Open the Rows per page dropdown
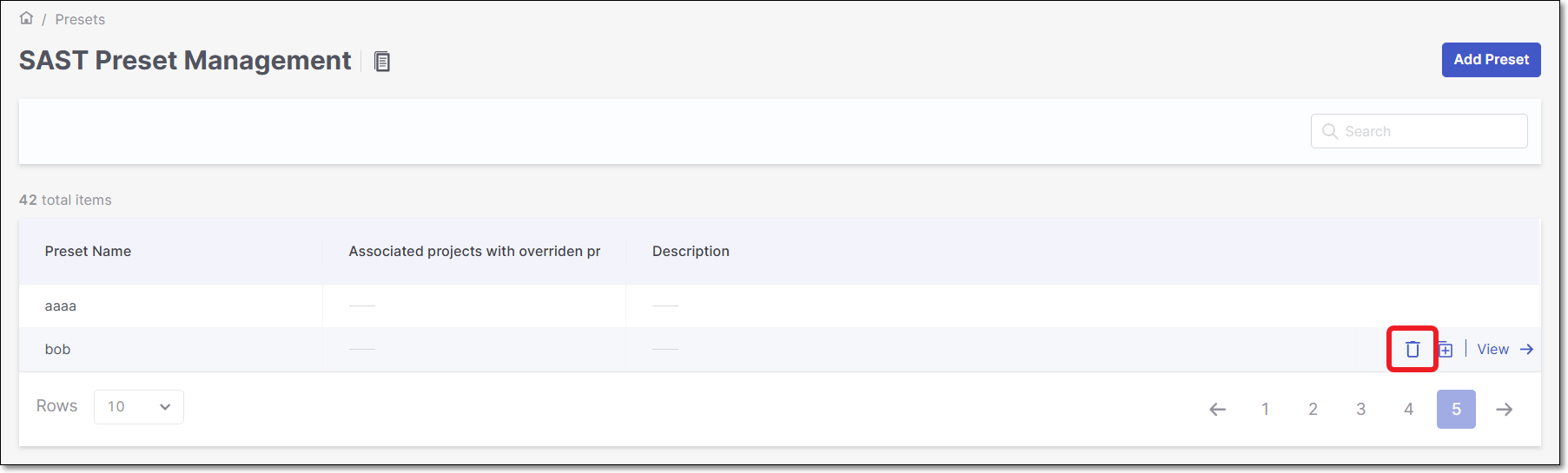The width and height of the screenshot is (1568, 473). pos(139,407)
